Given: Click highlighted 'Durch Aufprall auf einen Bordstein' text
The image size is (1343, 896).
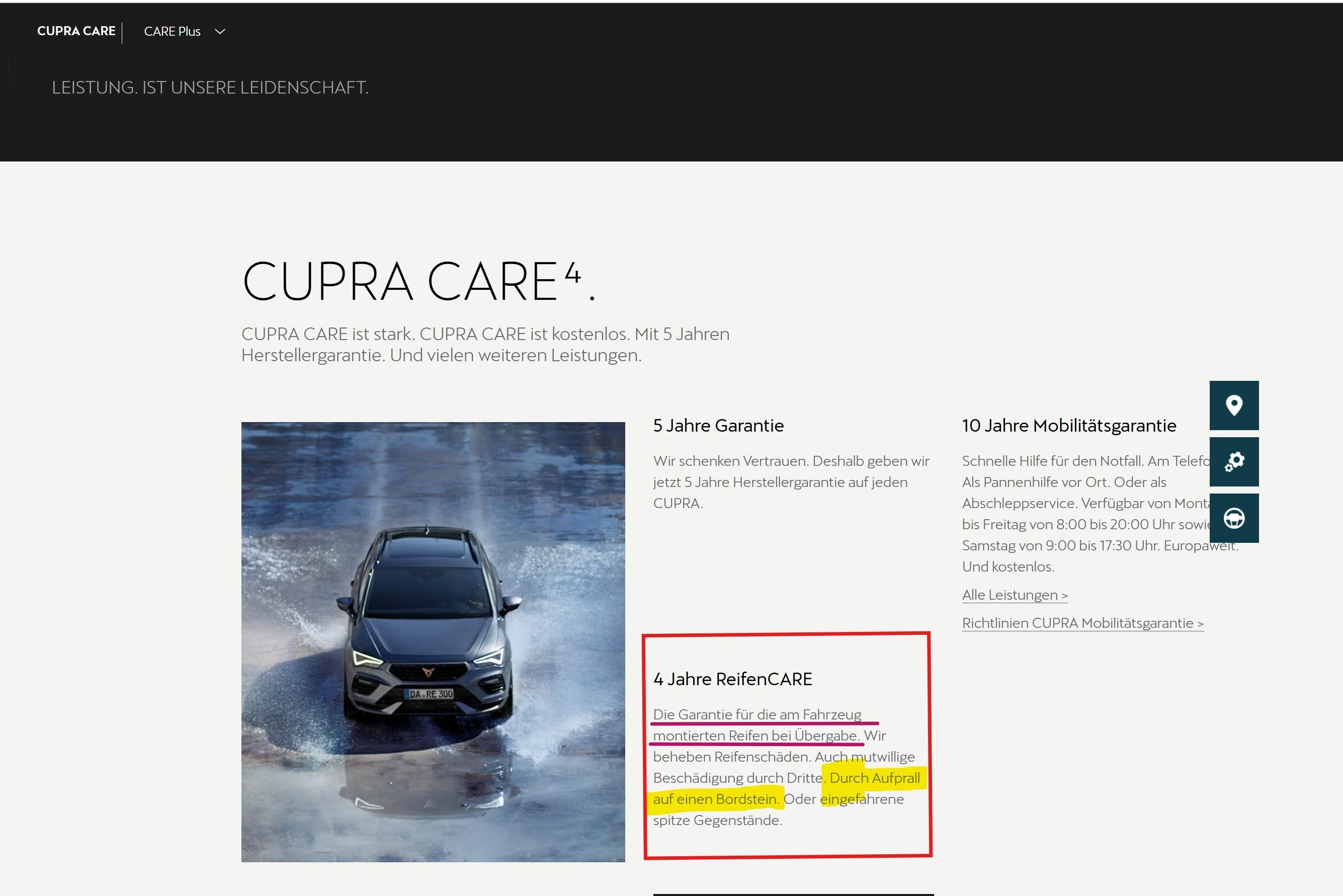Looking at the screenshot, I should (787, 788).
